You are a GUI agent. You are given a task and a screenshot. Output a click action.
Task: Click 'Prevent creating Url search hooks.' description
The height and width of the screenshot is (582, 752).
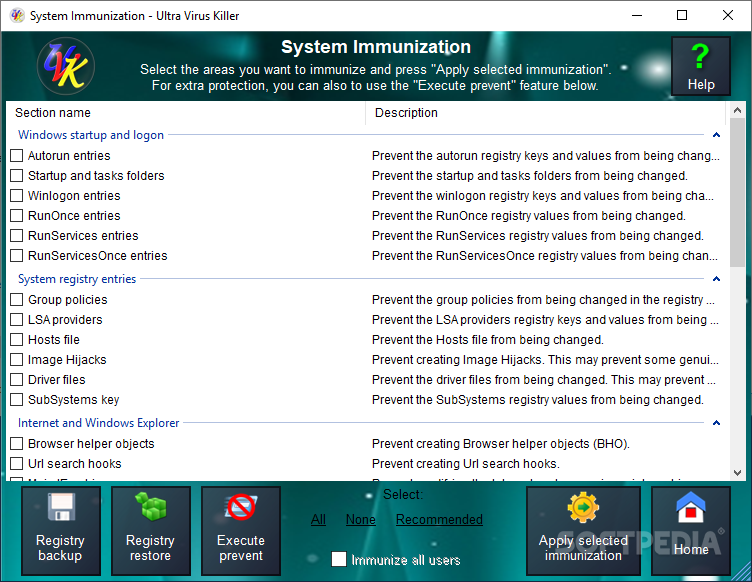click(466, 464)
